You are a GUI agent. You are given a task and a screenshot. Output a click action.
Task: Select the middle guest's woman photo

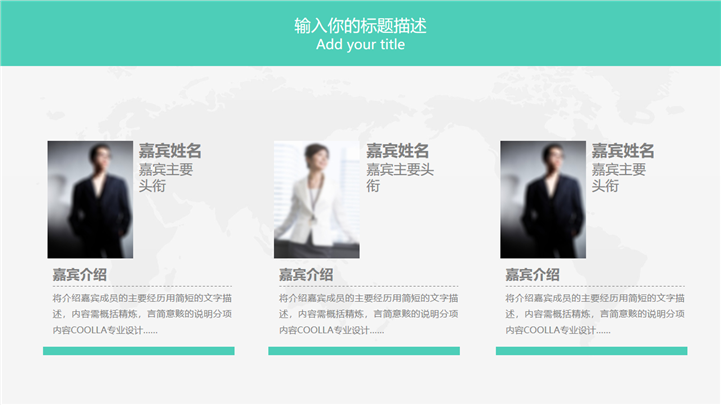click(317, 200)
